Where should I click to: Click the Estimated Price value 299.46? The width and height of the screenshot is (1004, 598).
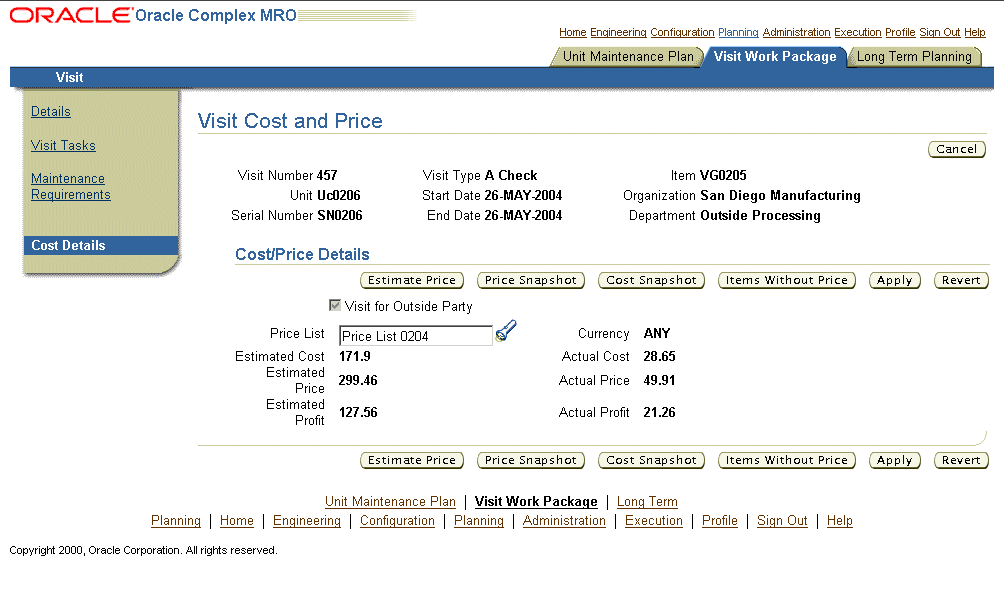pos(358,380)
